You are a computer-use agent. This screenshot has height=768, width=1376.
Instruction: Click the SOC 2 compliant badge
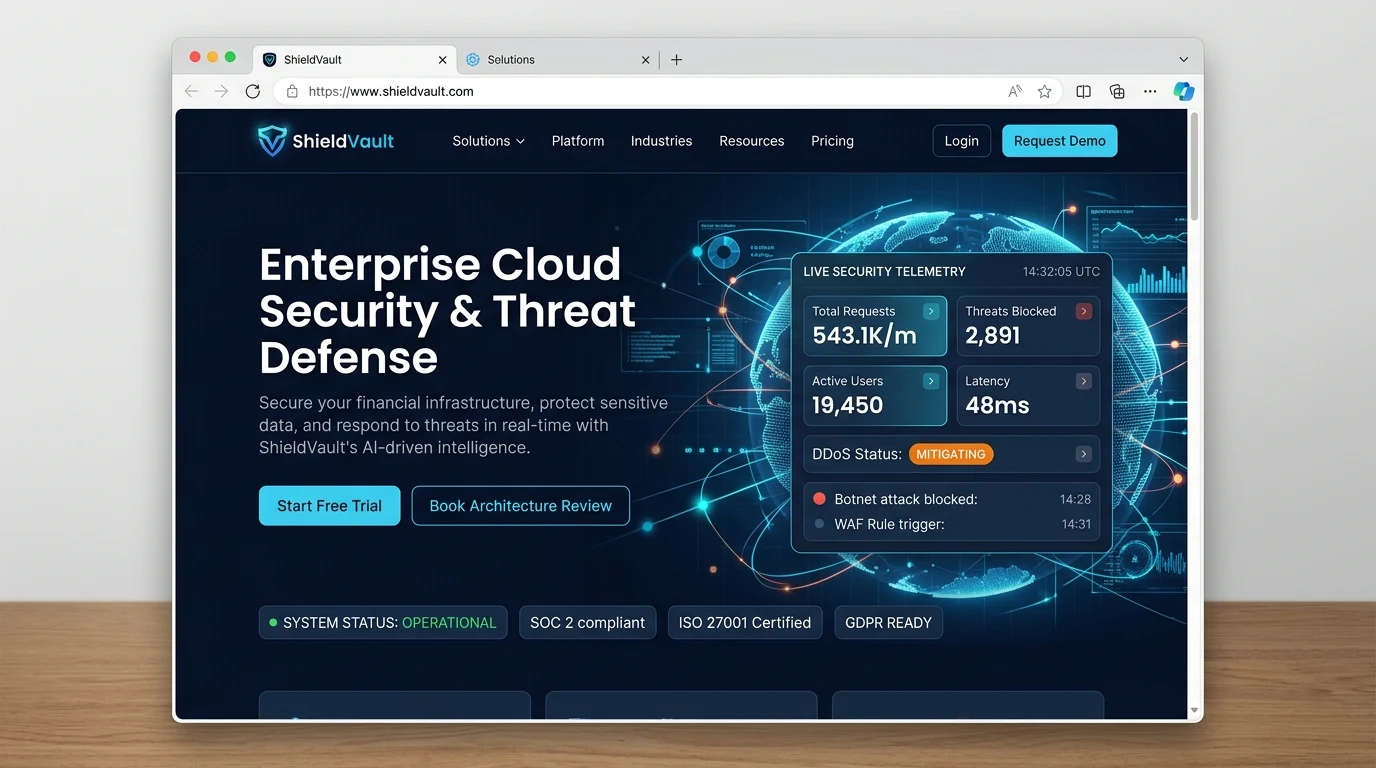[x=588, y=622]
